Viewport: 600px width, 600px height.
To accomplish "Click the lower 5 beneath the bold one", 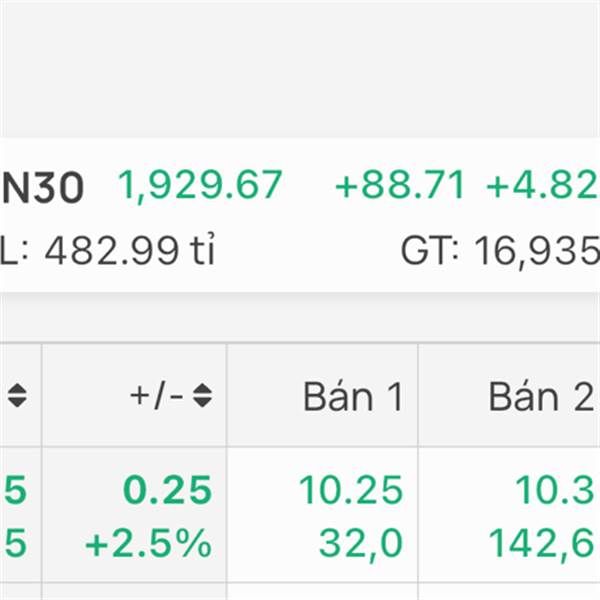I will tap(15, 543).
